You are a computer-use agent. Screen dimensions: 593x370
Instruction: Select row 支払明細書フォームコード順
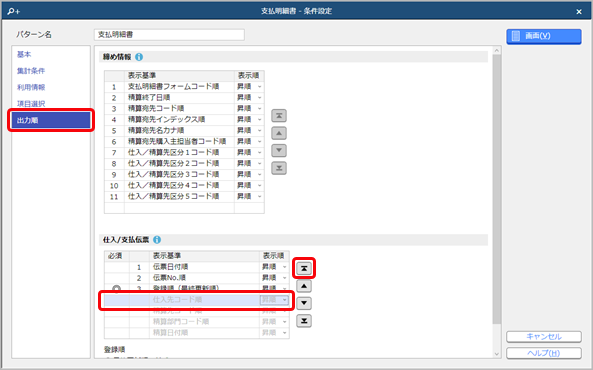(x=184, y=87)
